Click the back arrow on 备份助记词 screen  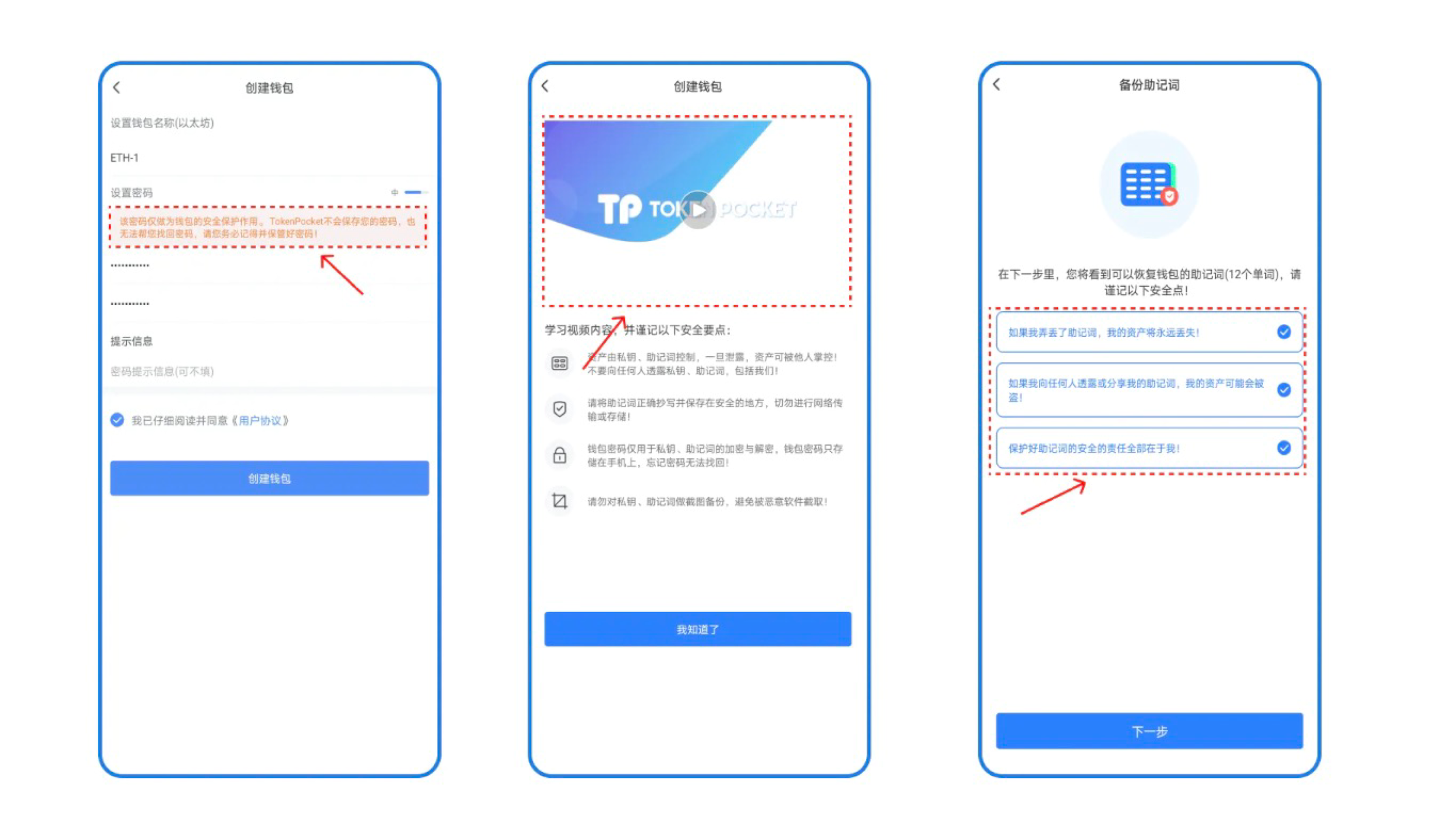(1000, 85)
